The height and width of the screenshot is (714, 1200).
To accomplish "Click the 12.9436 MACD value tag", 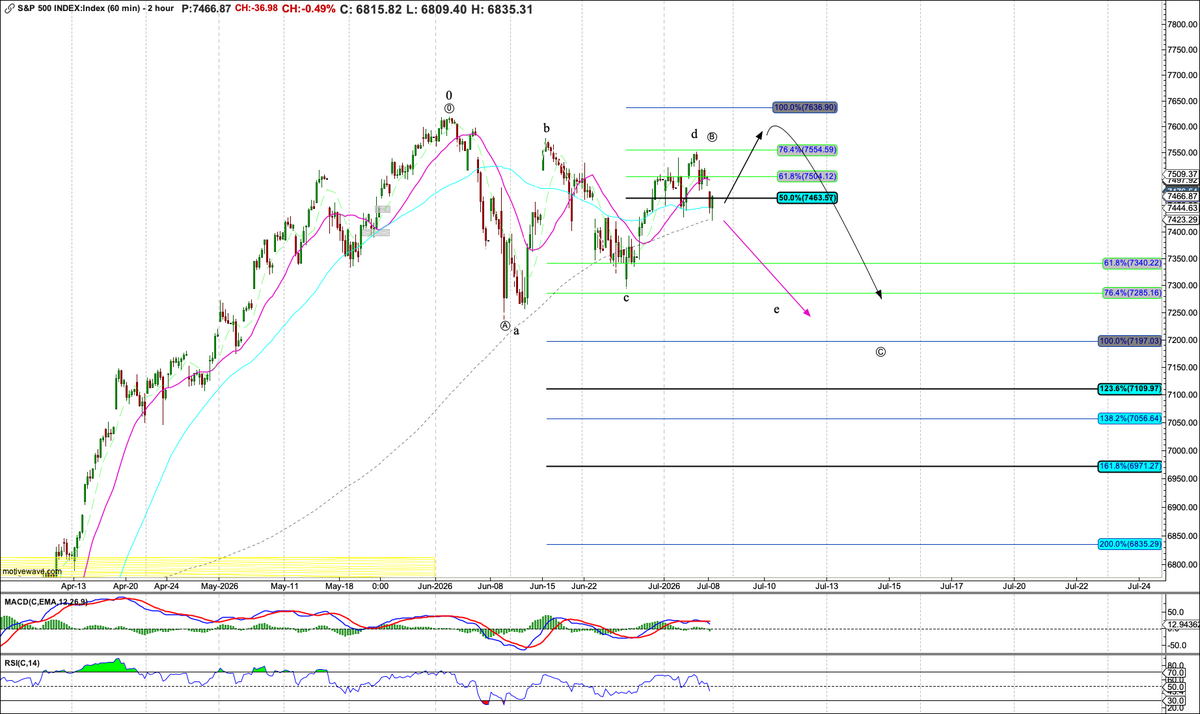I will [1182, 625].
